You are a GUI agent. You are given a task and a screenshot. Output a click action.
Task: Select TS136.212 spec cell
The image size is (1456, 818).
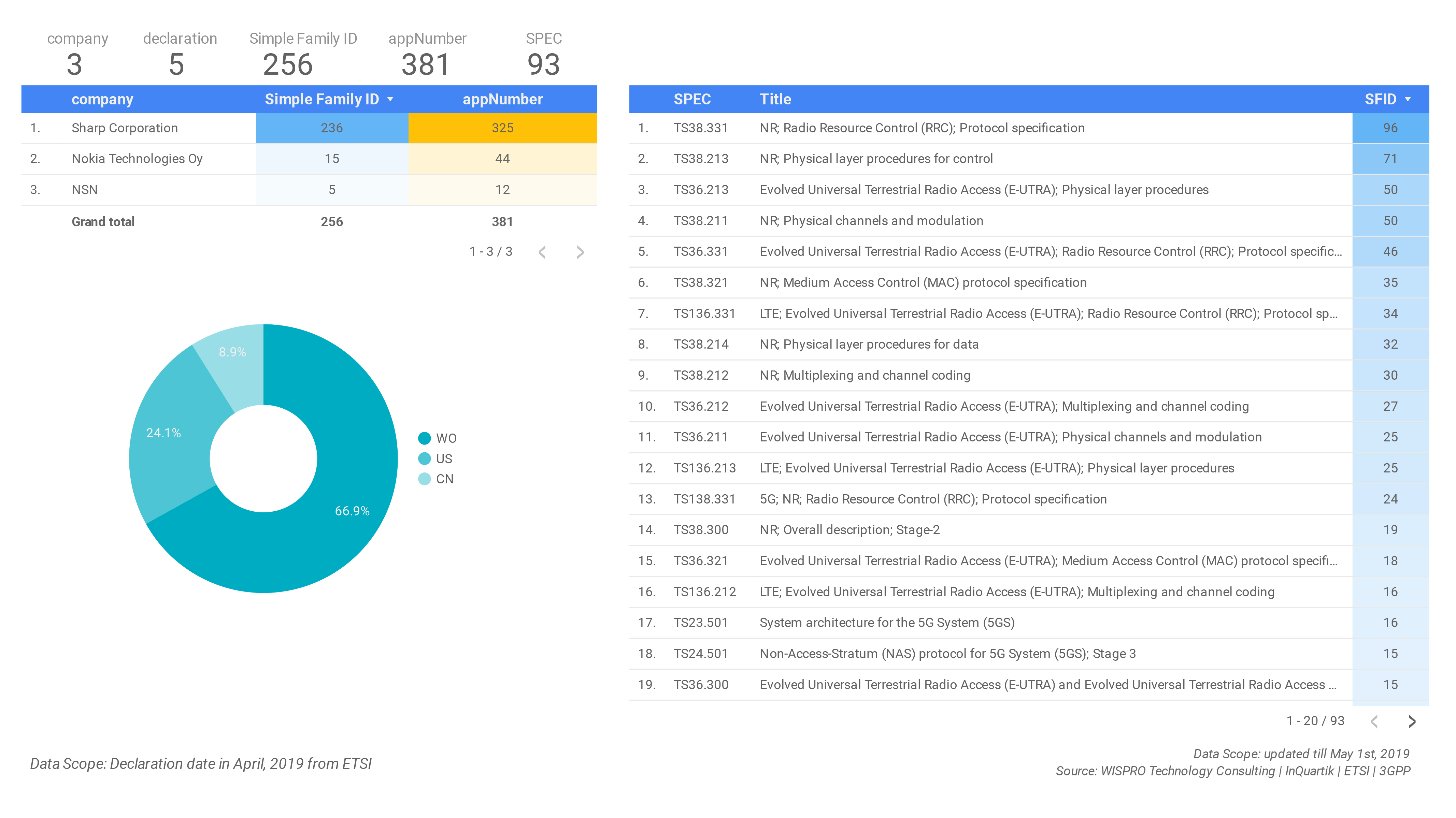click(704, 592)
